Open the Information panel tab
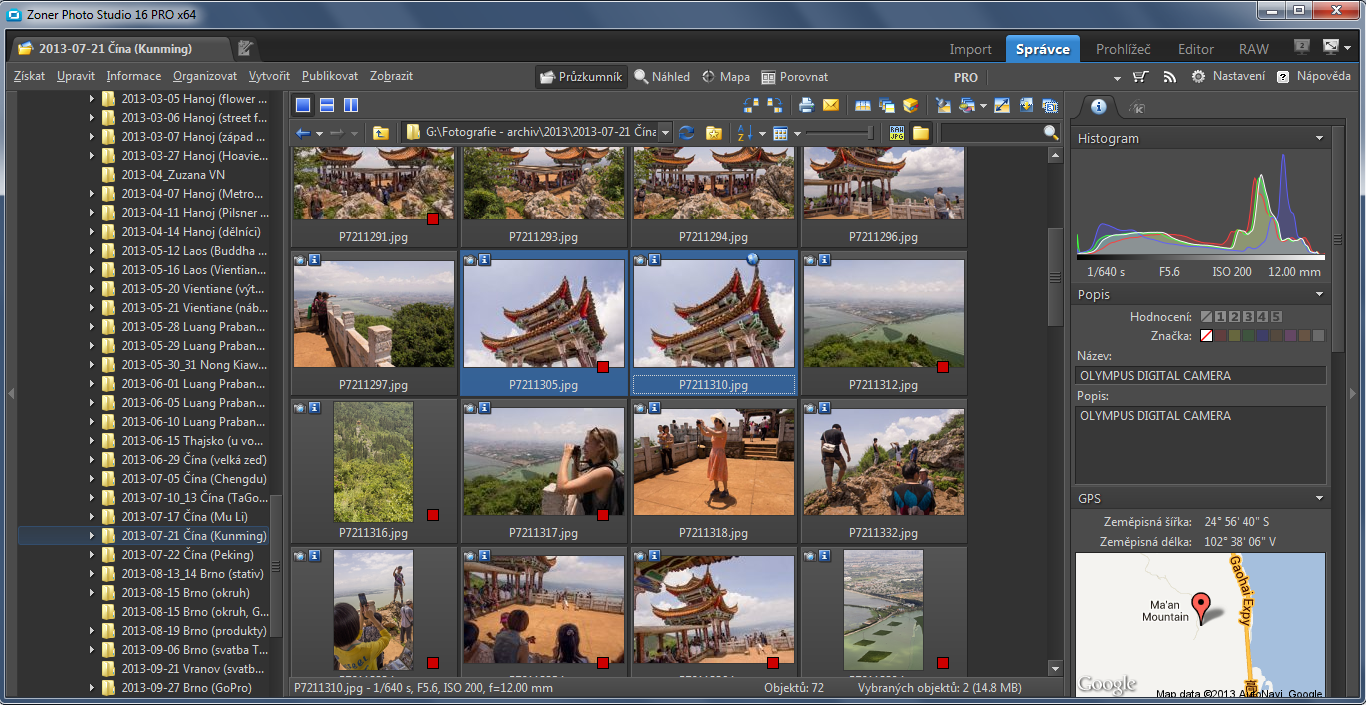The image size is (1366, 705). click(x=1099, y=107)
